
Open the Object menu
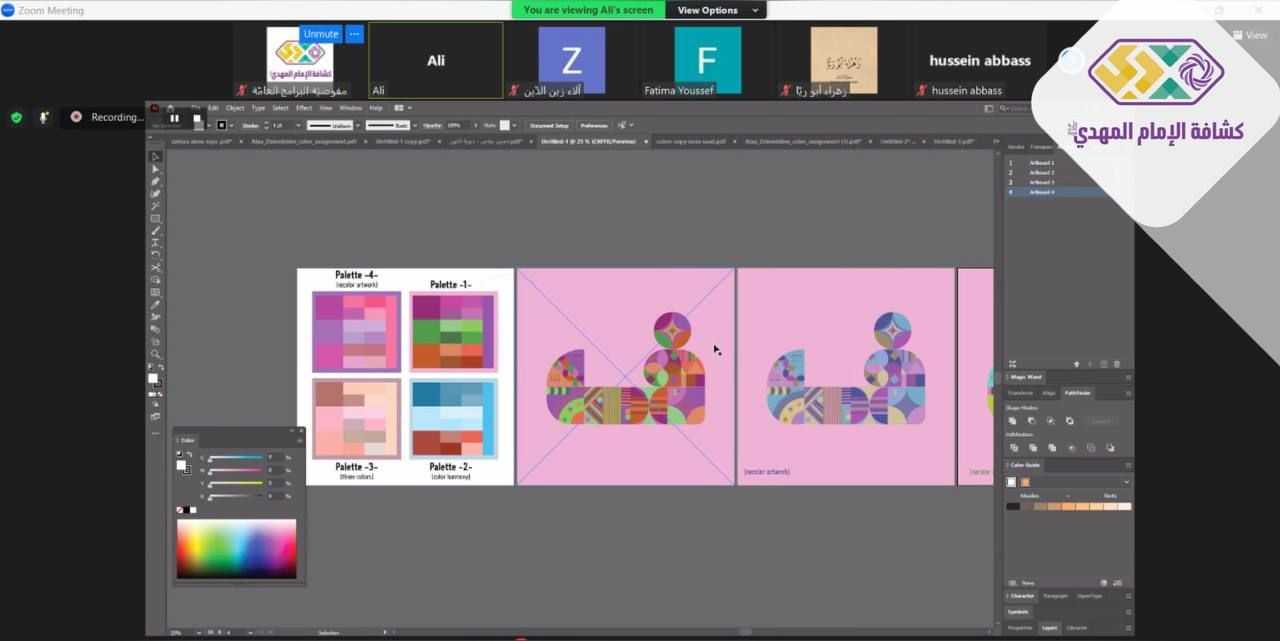point(234,108)
